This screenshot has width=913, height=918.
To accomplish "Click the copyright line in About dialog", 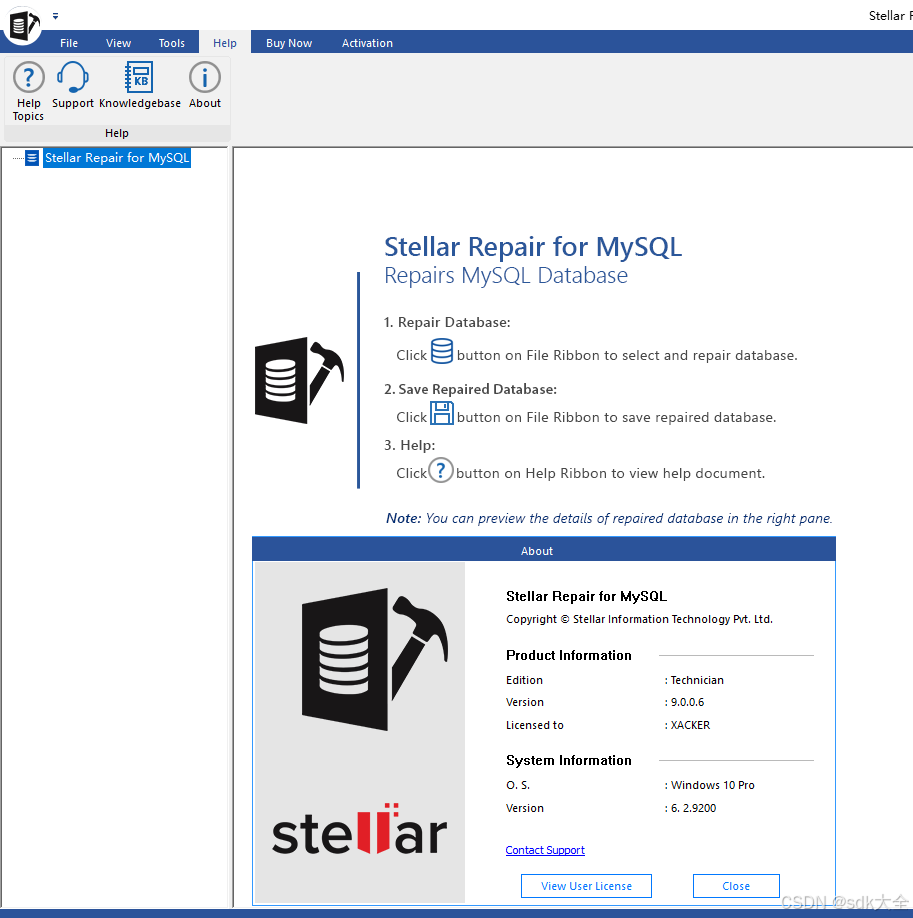I will click(639, 619).
